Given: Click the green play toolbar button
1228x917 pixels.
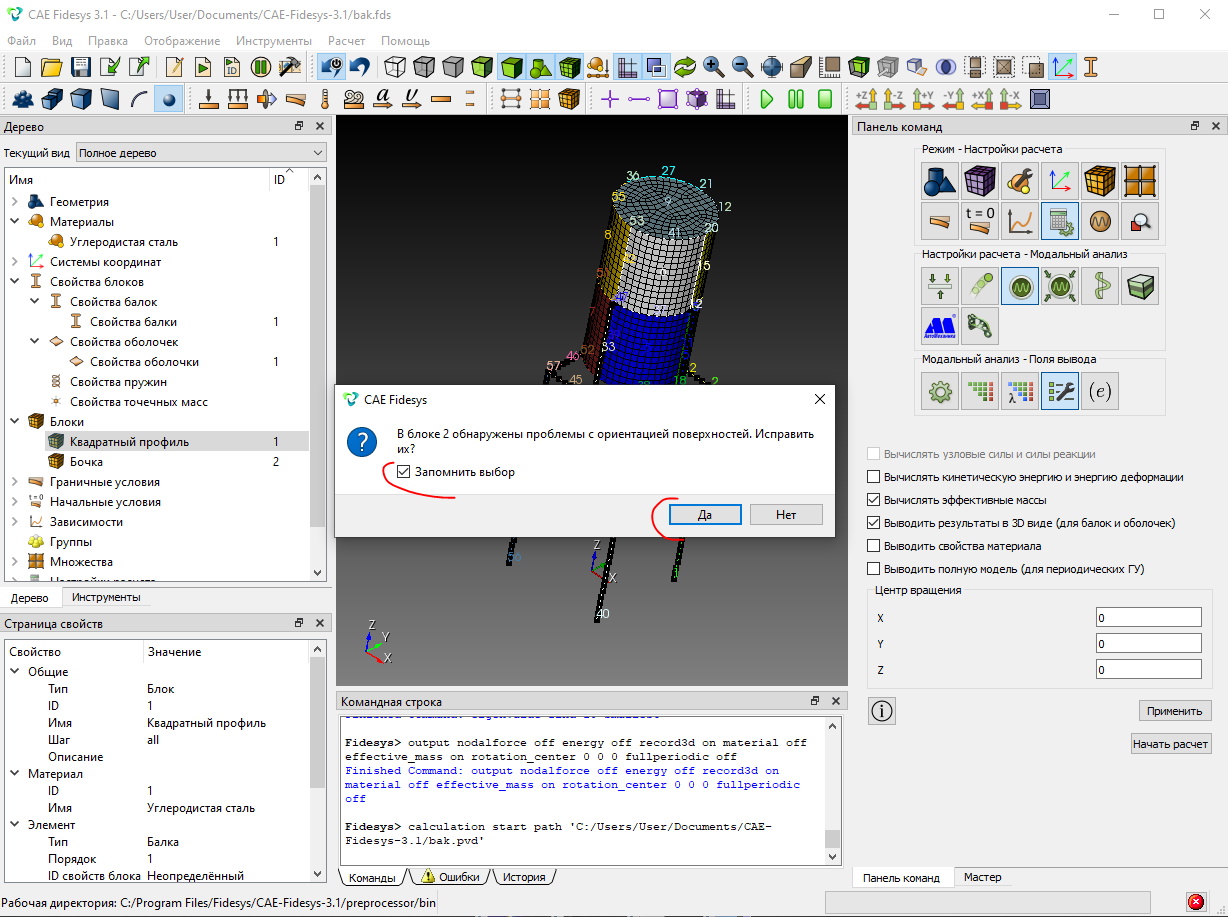Looking at the screenshot, I should coord(767,99).
